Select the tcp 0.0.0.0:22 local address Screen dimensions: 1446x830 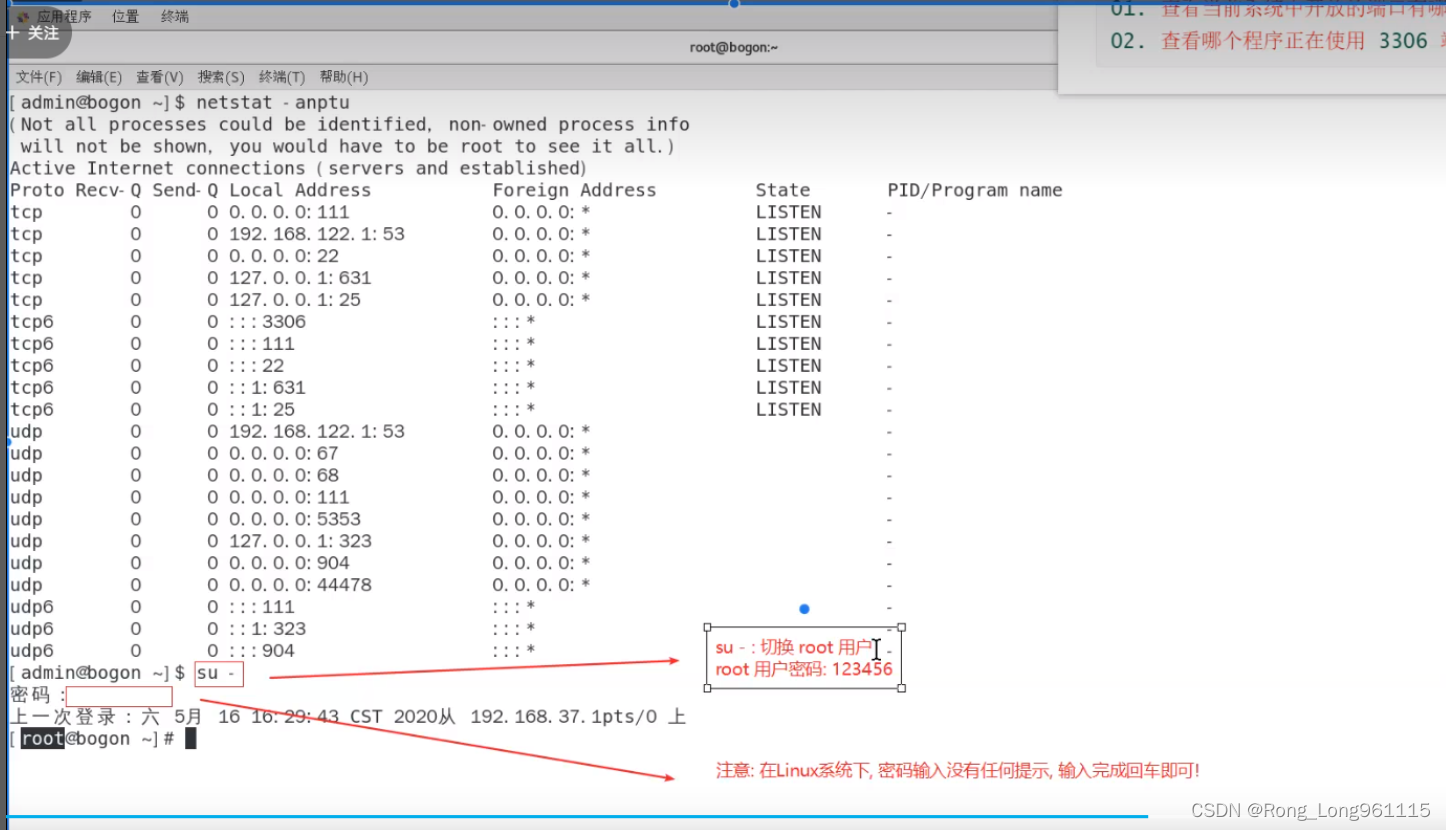pyautogui.click(x=284, y=256)
